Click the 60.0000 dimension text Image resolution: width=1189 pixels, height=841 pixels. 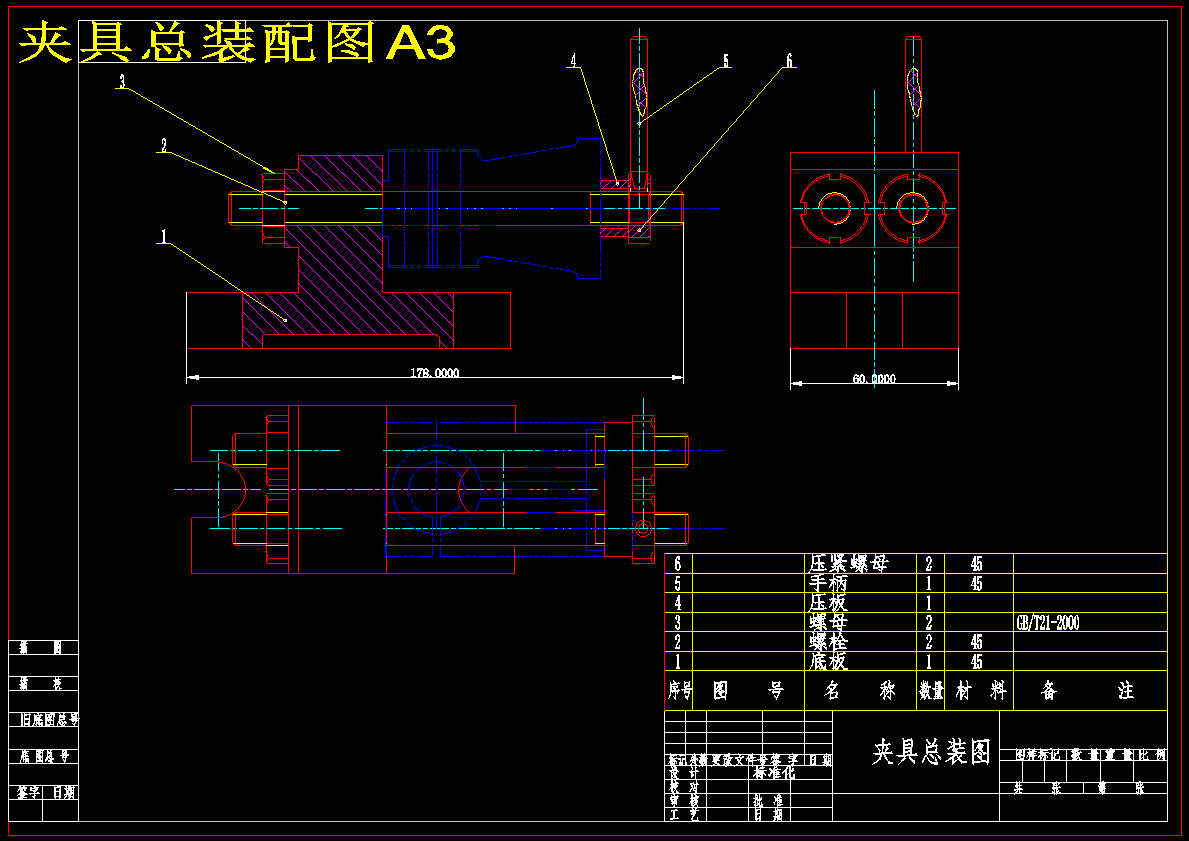click(874, 378)
